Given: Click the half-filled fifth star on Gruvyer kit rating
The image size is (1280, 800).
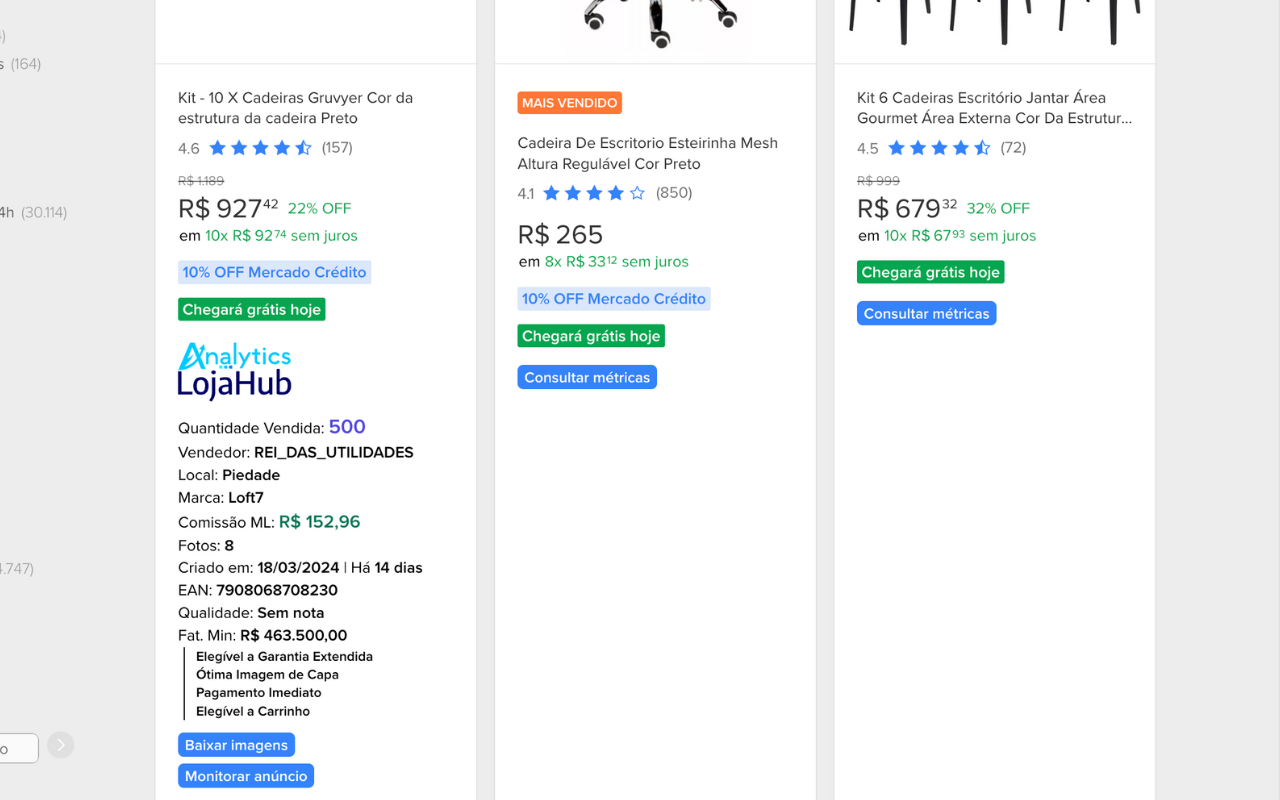Looking at the screenshot, I should tap(303, 147).
